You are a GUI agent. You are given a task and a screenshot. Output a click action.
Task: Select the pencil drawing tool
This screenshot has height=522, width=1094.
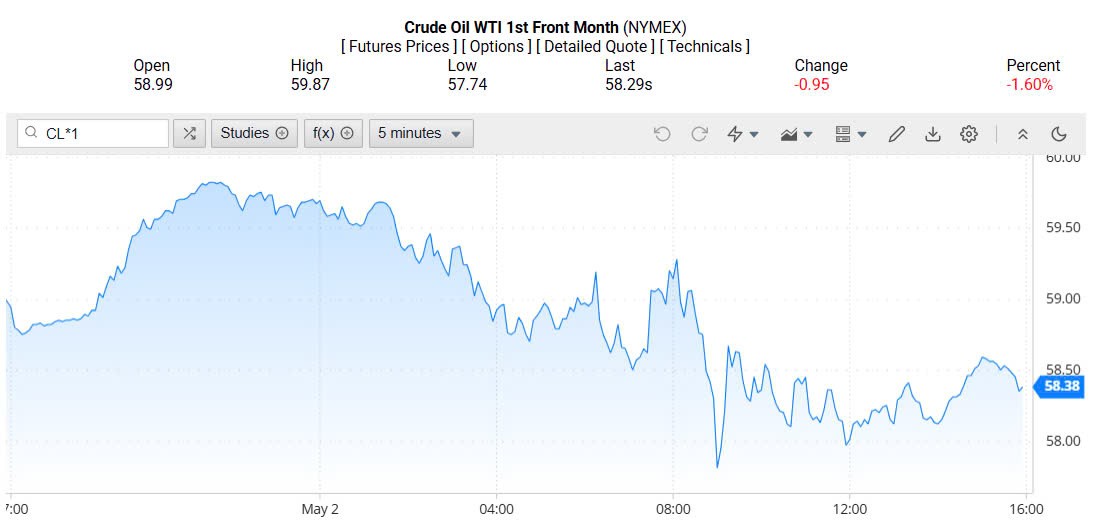896,134
